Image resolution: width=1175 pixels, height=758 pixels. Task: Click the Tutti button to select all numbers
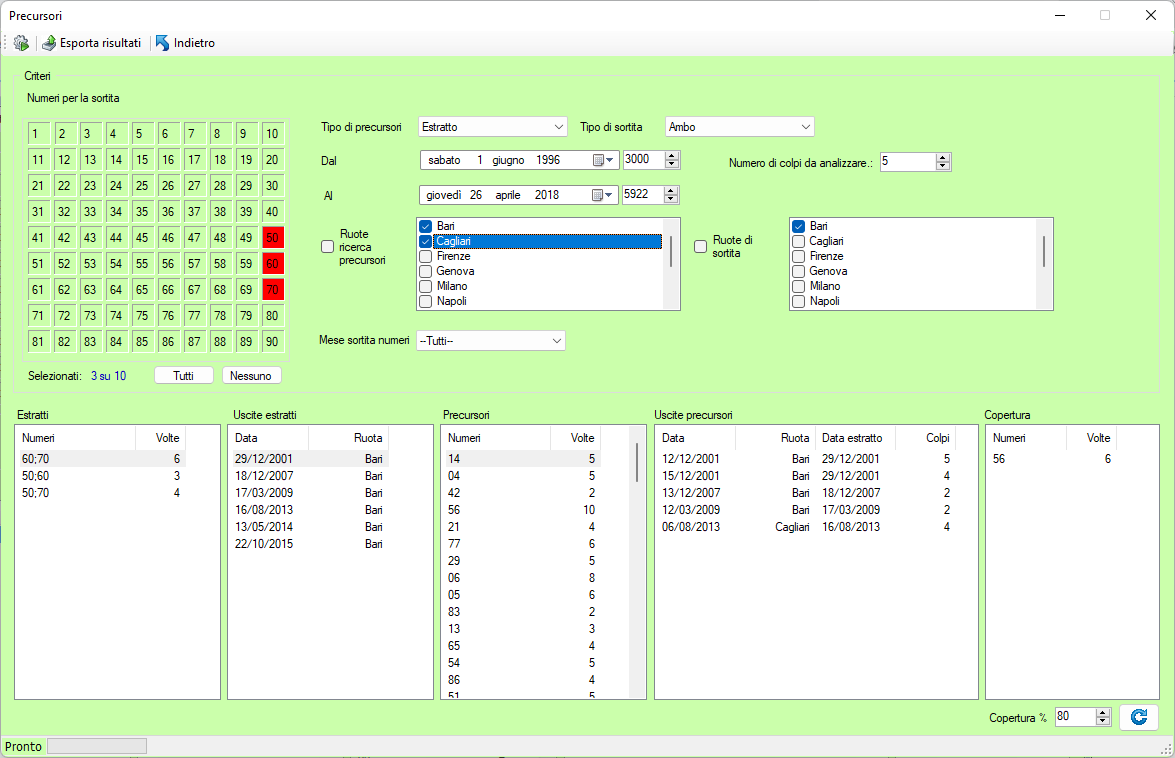pos(184,376)
